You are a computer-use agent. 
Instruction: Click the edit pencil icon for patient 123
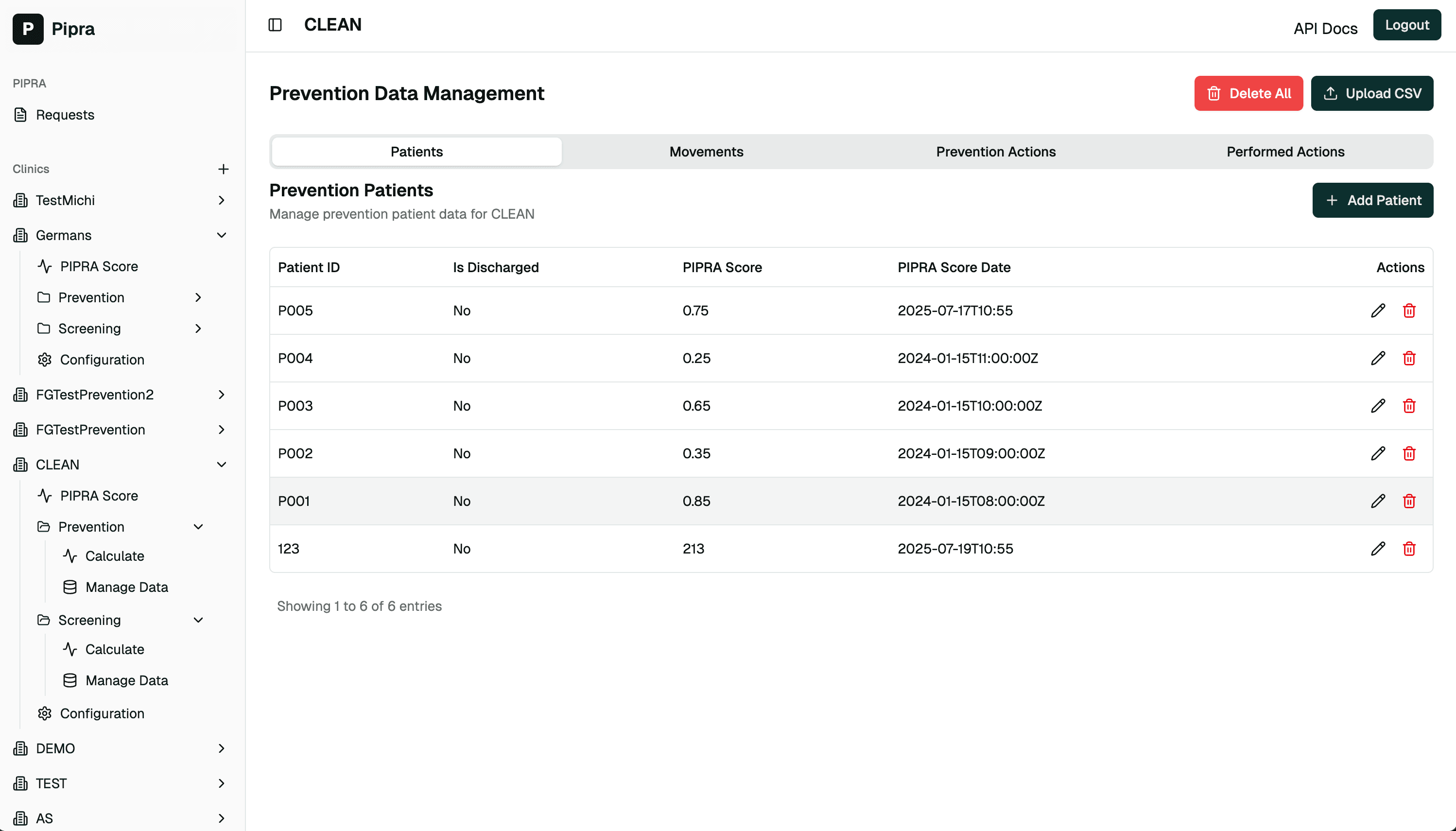1378,549
